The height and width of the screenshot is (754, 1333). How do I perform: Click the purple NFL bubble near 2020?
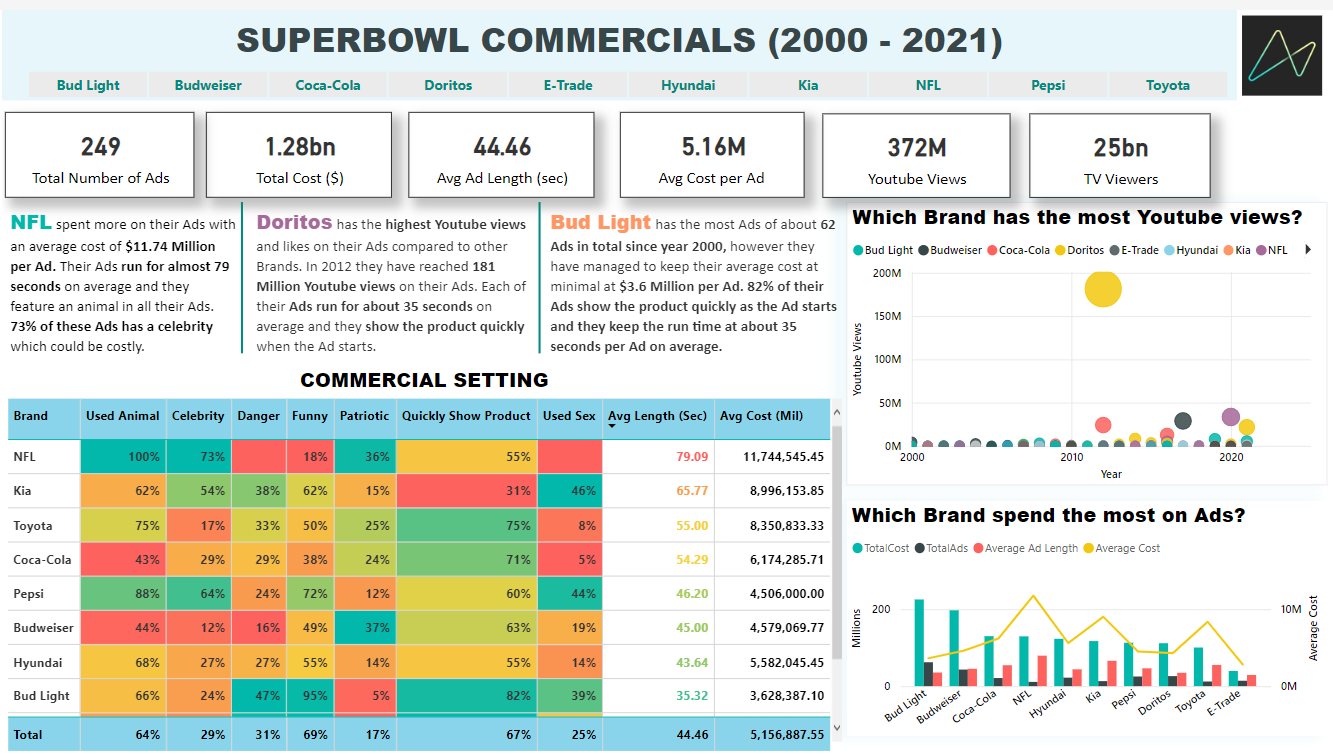coord(1231,417)
